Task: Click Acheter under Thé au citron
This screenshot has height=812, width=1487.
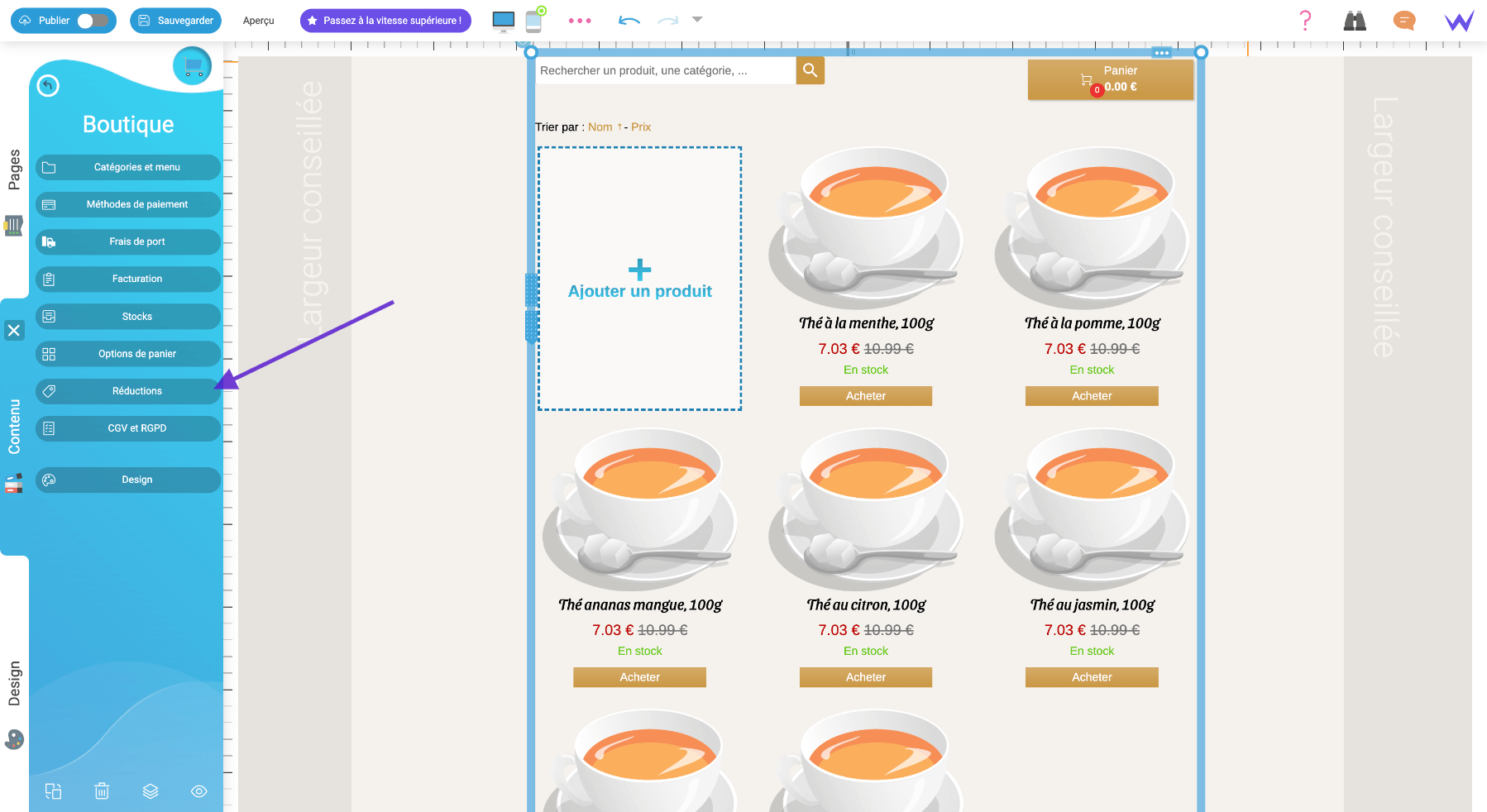Action: click(866, 677)
